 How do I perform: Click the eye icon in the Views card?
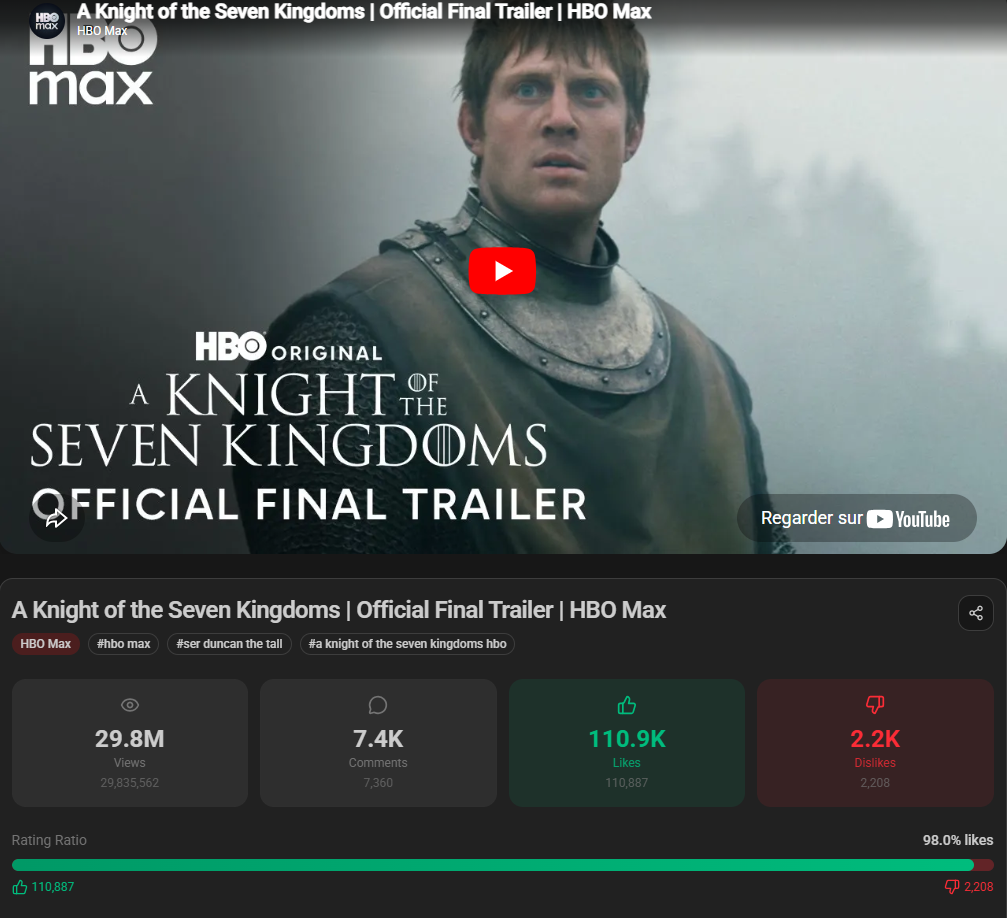tap(130, 705)
